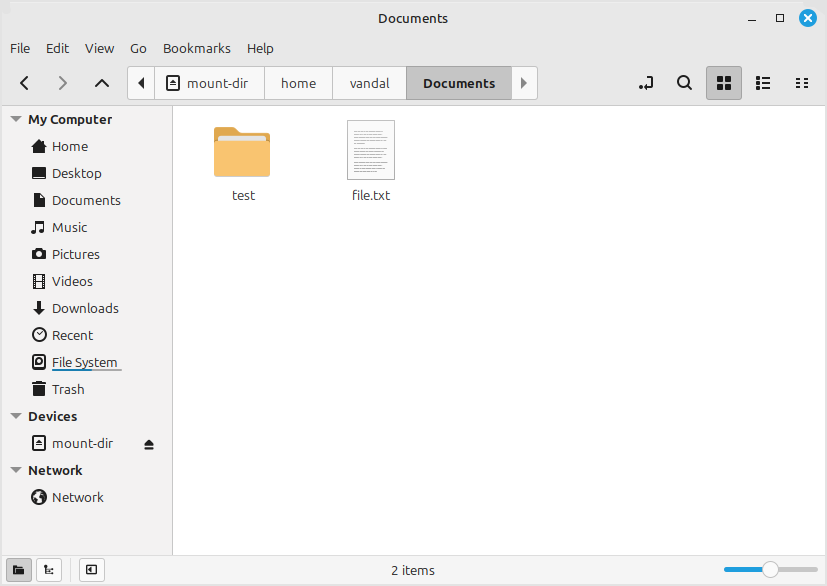Collapse the Devices section
Screen dimensions: 827x586
coord(16,416)
